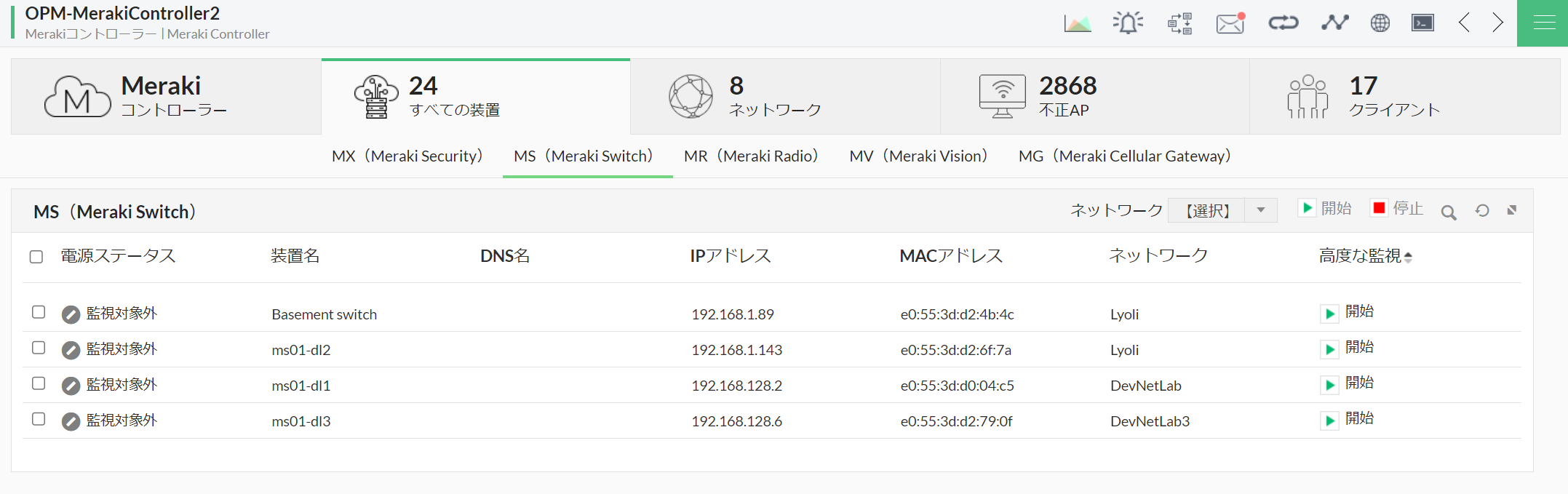Screen dimensions: 1568x494
Task: Click the globe icon in header
Action: click(1380, 23)
